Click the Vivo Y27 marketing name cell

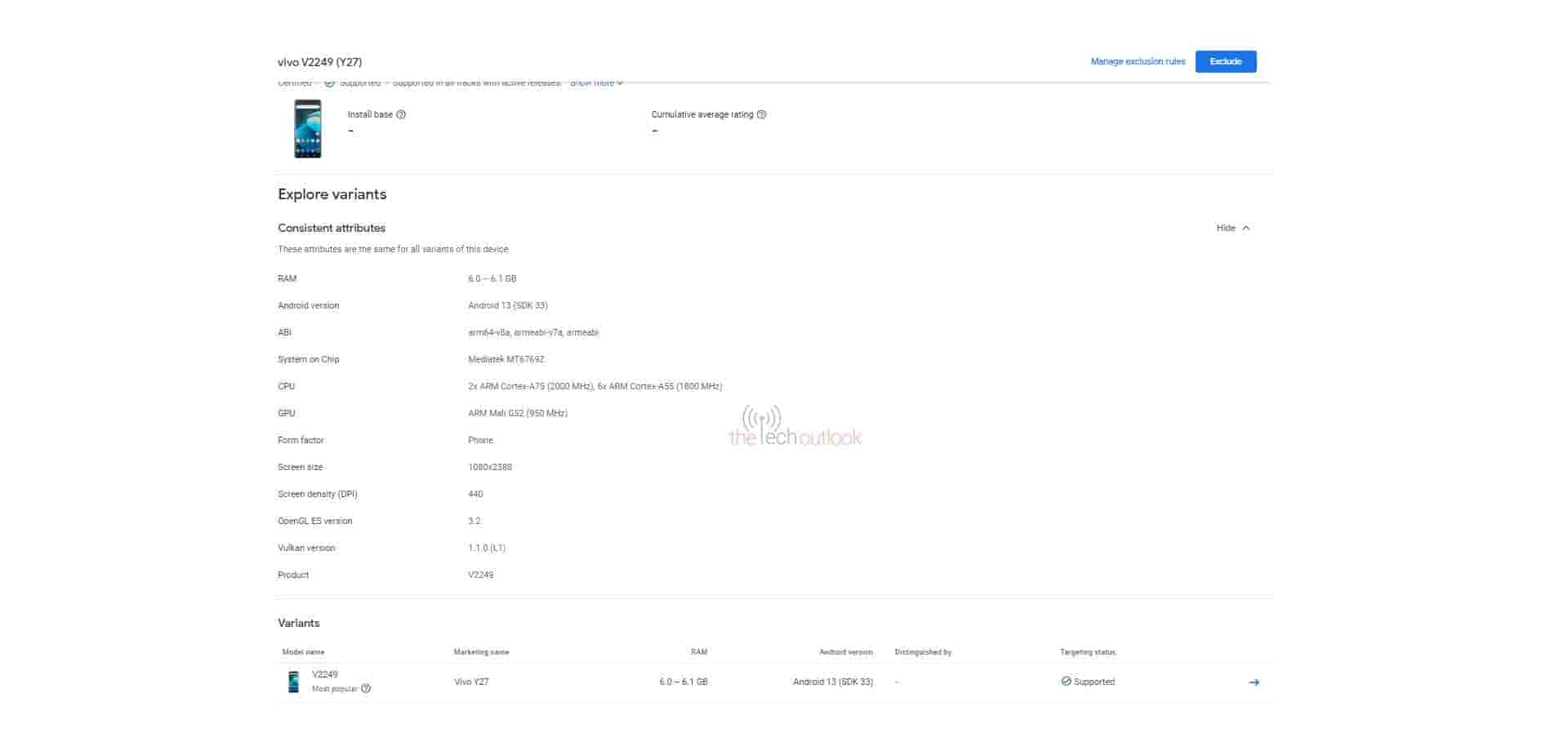click(471, 682)
